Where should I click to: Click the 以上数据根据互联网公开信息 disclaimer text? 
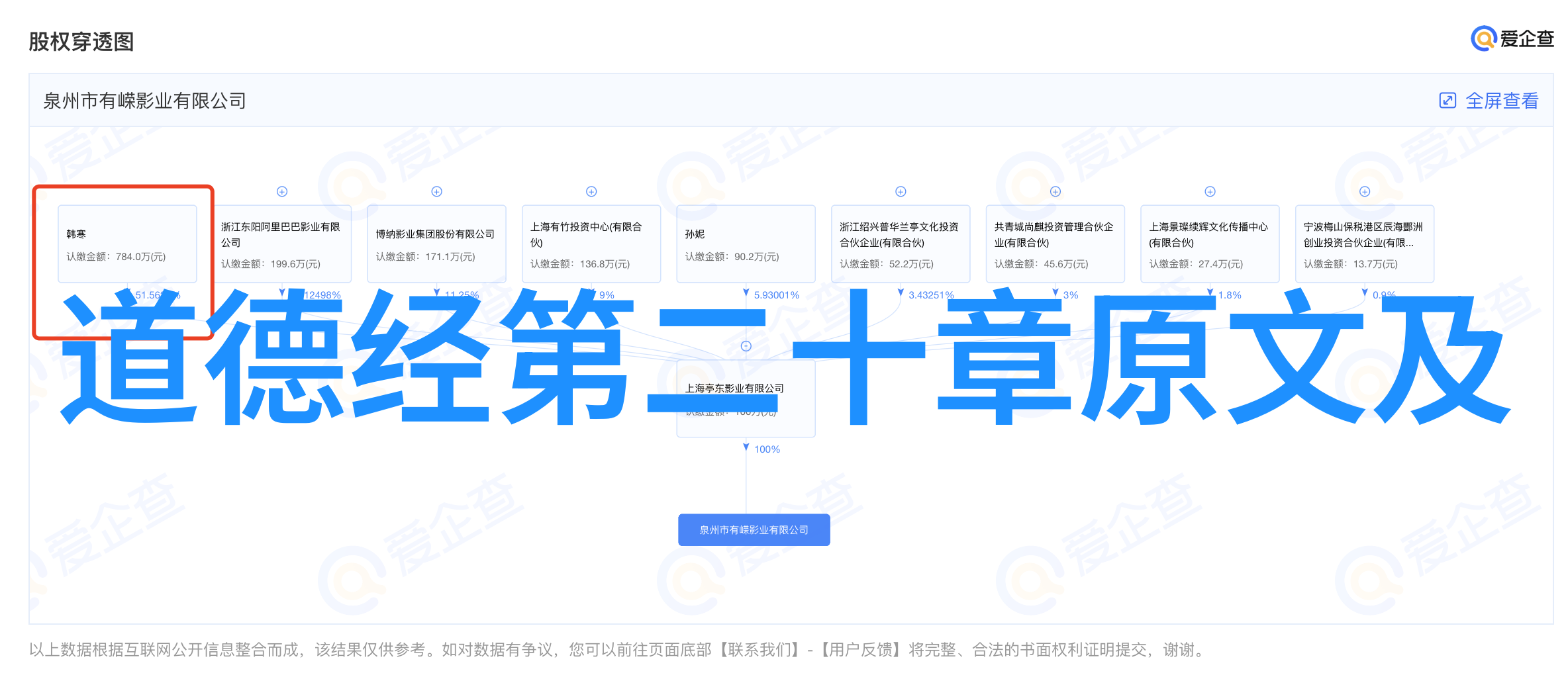tap(616, 650)
